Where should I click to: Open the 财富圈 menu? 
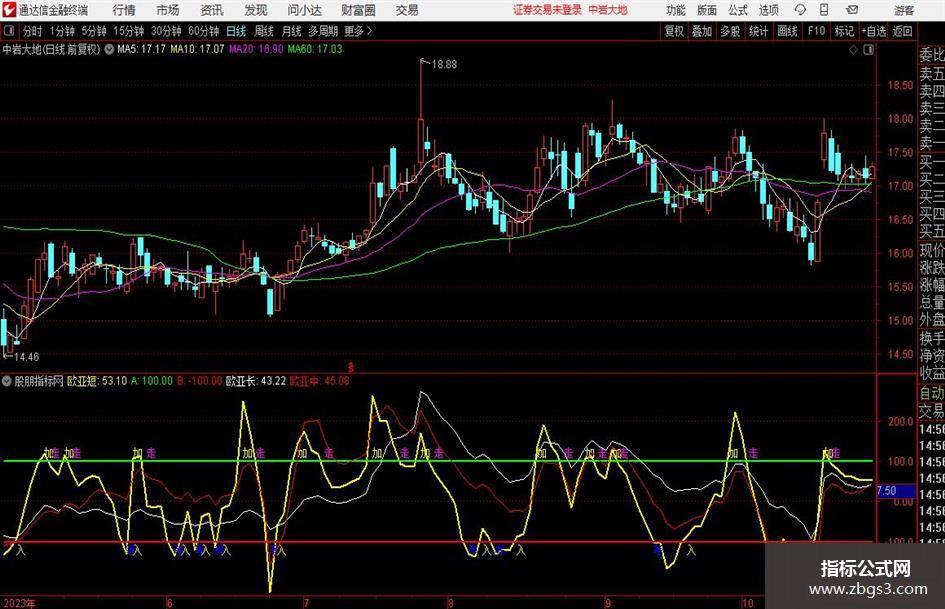click(x=358, y=10)
